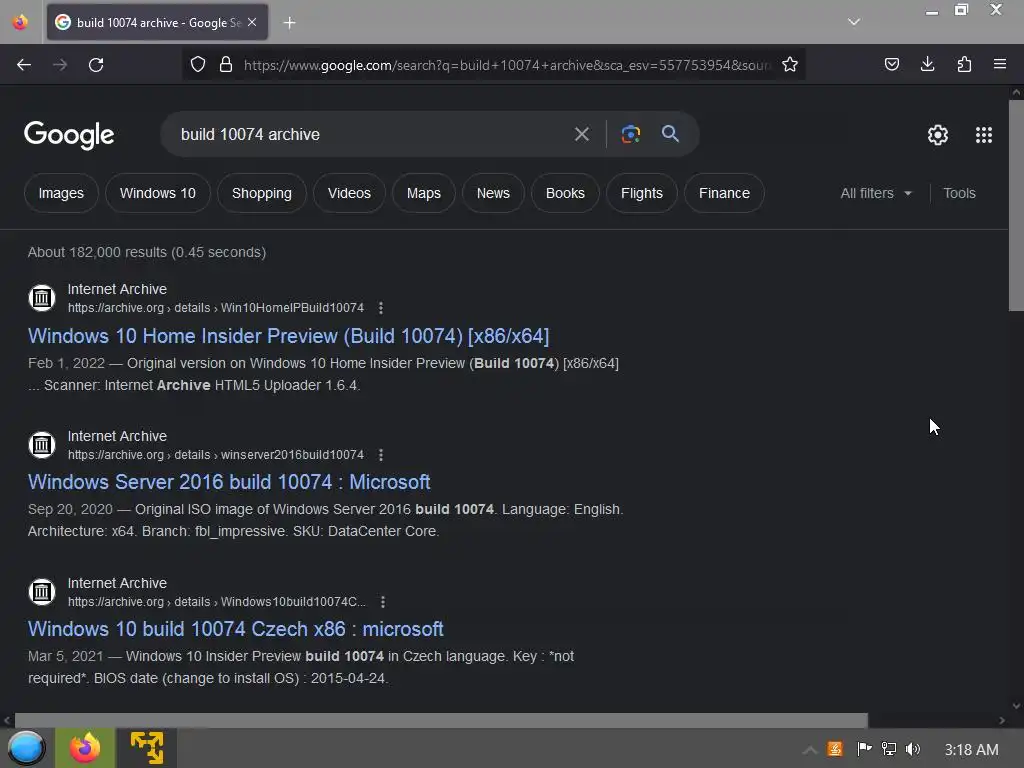Open more options for Win10HomeIPBuild10074 result
This screenshot has height=768, width=1024.
pos(381,308)
